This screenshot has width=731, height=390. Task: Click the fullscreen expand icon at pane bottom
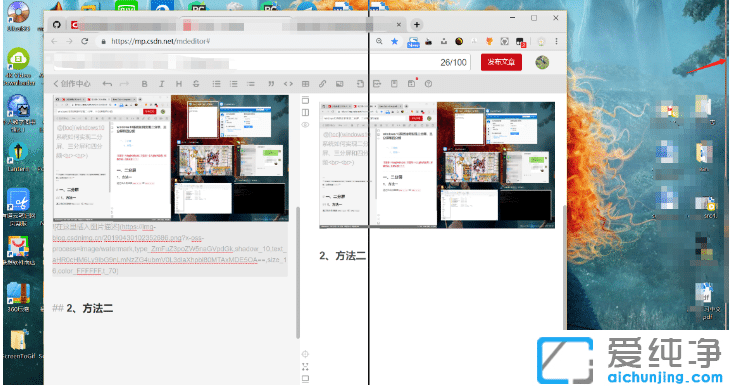click(305, 367)
